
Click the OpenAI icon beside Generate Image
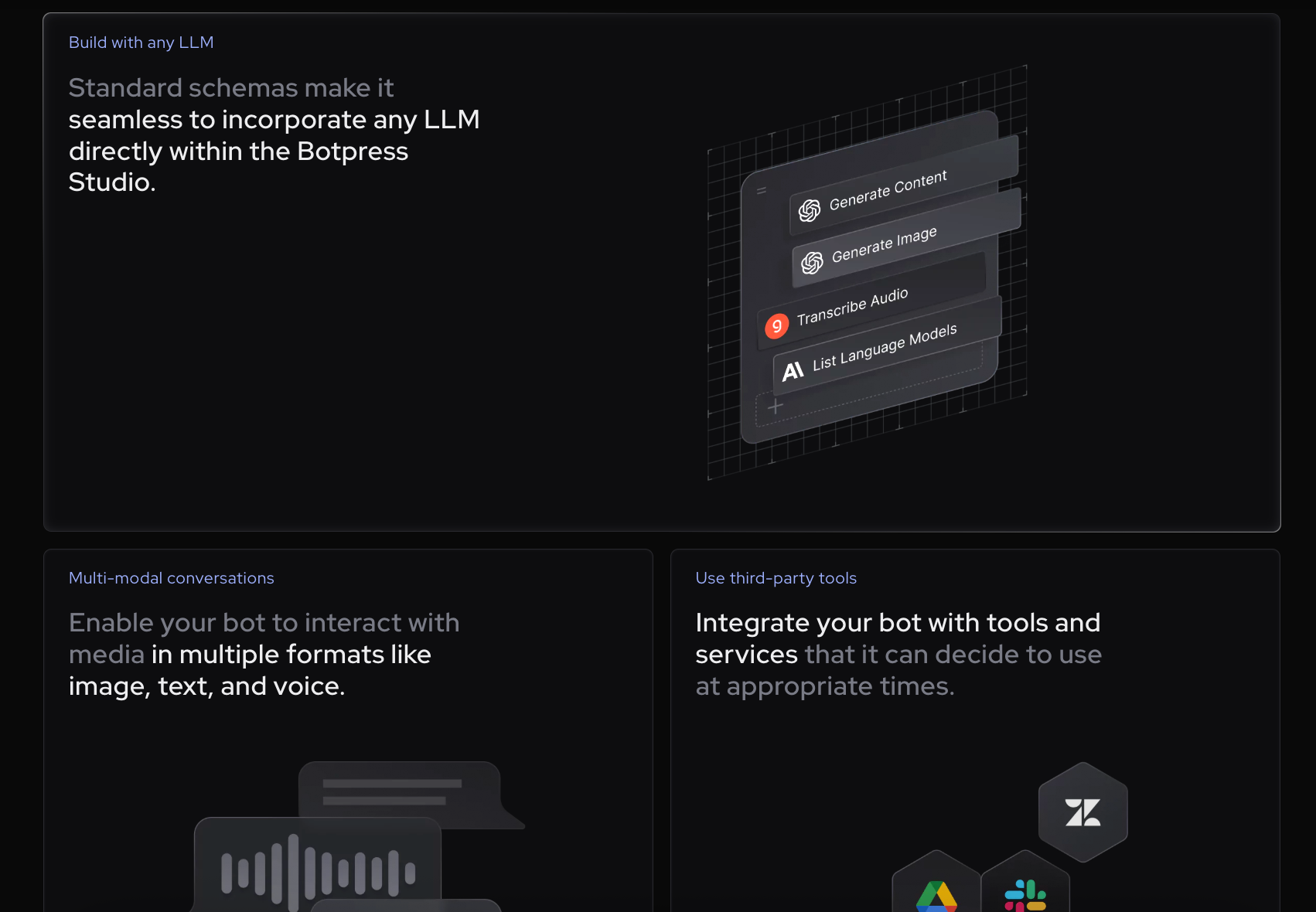(x=812, y=263)
